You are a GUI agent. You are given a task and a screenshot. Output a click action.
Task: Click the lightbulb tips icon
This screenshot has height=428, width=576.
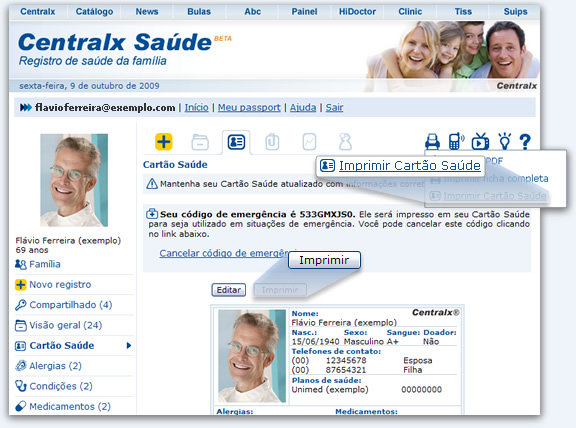(x=505, y=141)
